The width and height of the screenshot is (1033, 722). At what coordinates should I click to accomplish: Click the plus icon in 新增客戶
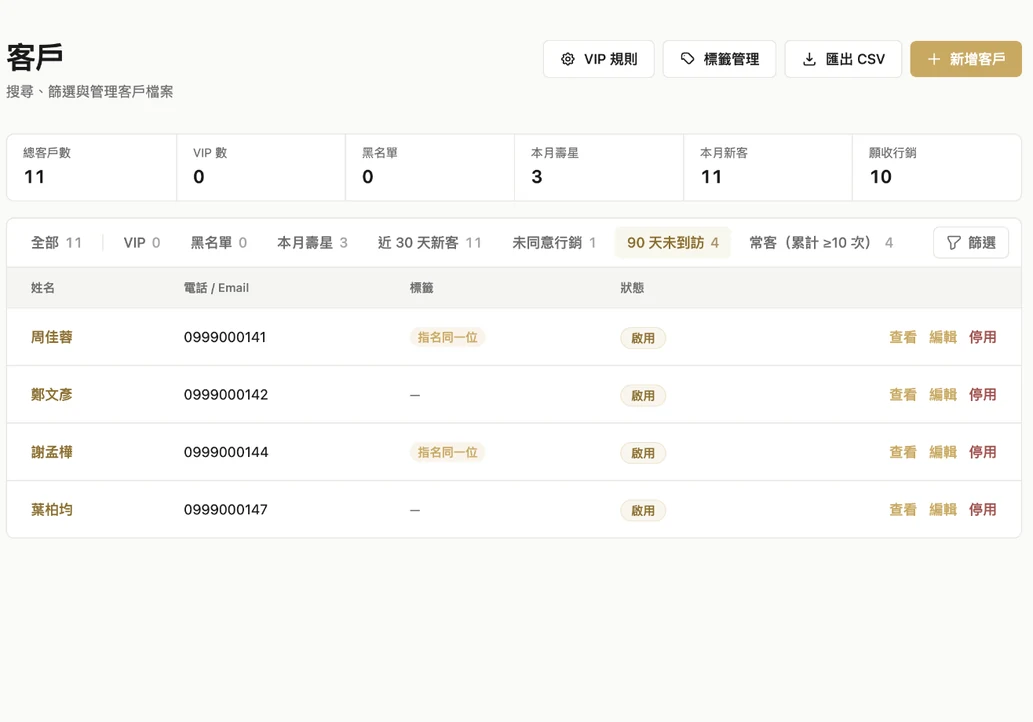pyautogui.click(x=934, y=59)
